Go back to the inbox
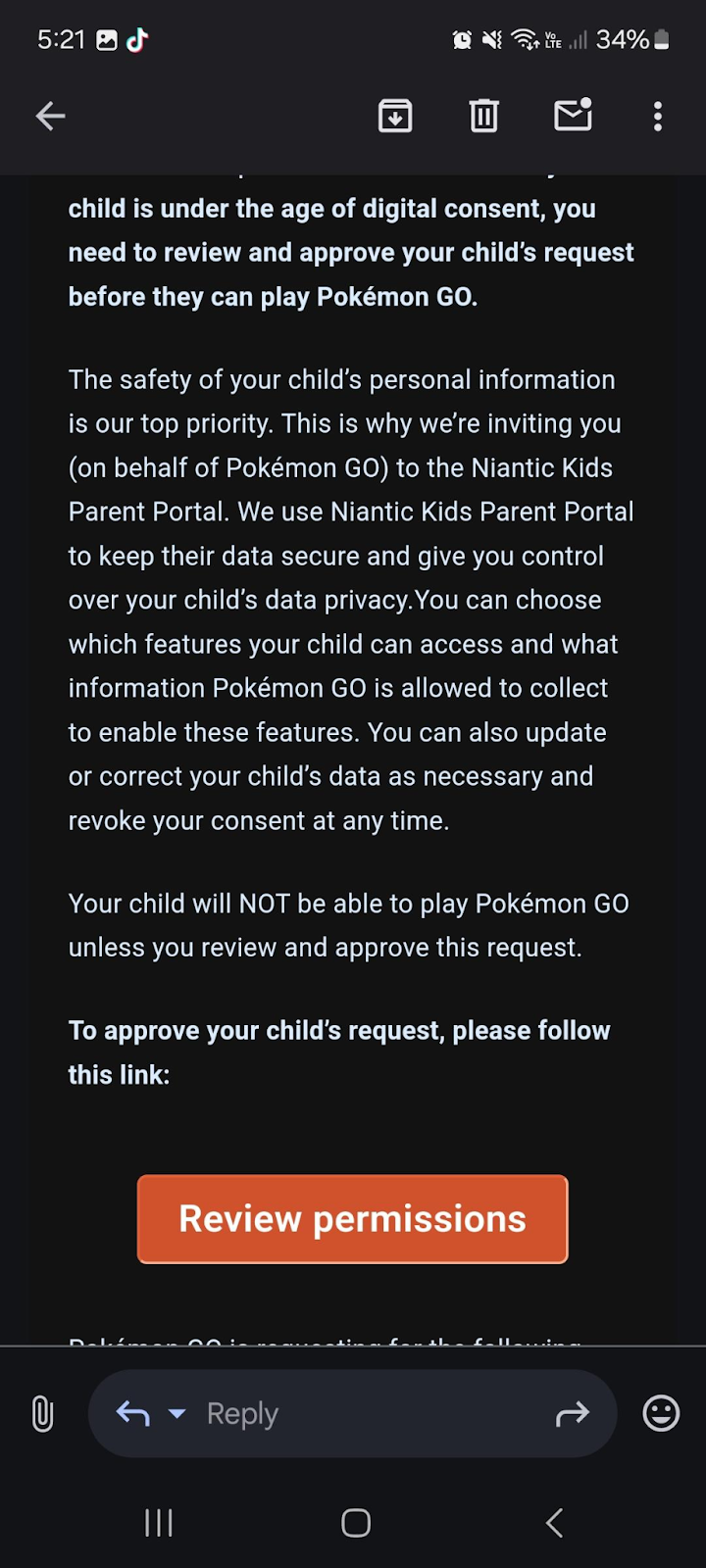The height and width of the screenshot is (1568, 706). point(51,117)
